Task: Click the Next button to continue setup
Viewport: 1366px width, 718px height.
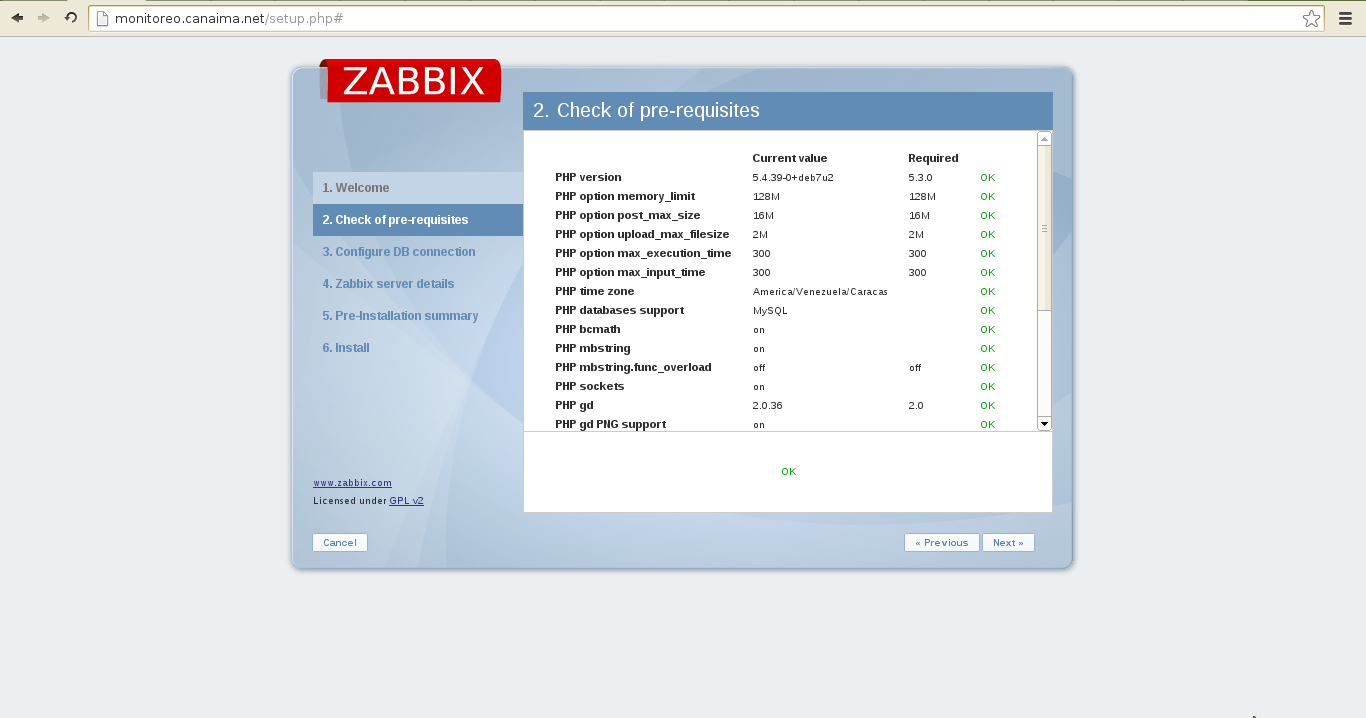Action: pyautogui.click(x=1008, y=542)
